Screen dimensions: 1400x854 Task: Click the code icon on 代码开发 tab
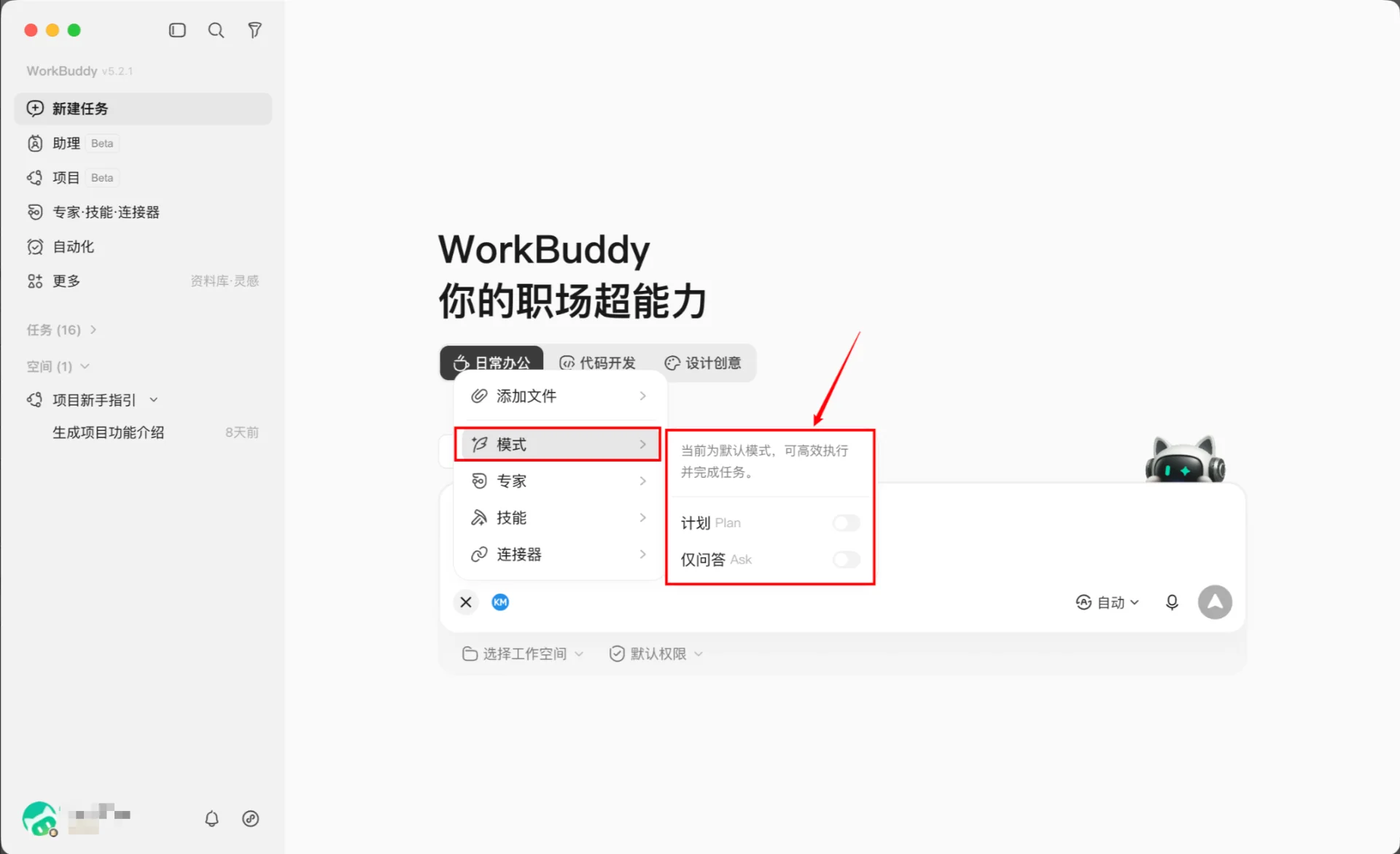567,362
